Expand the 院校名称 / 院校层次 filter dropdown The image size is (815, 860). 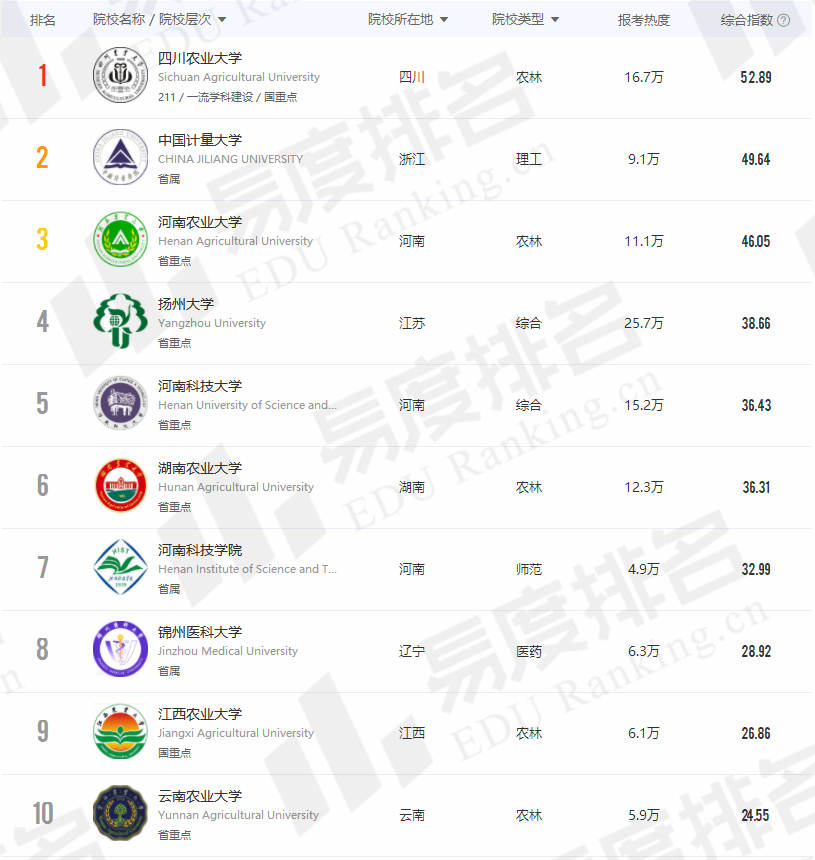click(x=222, y=20)
